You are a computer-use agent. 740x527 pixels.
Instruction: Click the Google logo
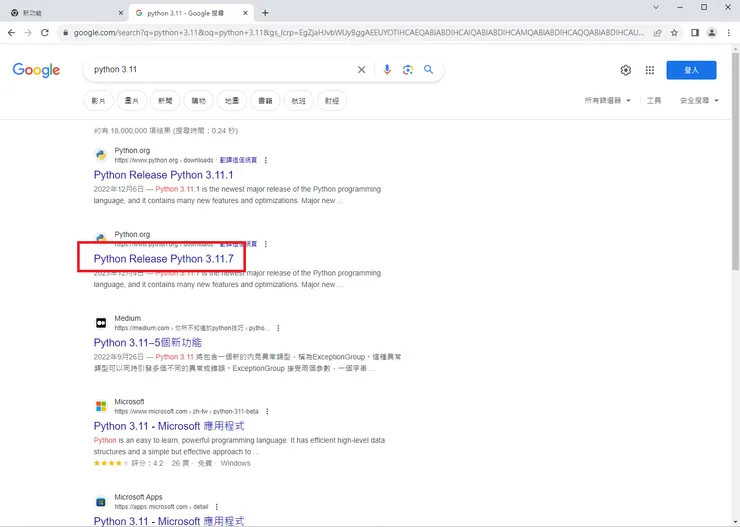[x=36, y=70]
